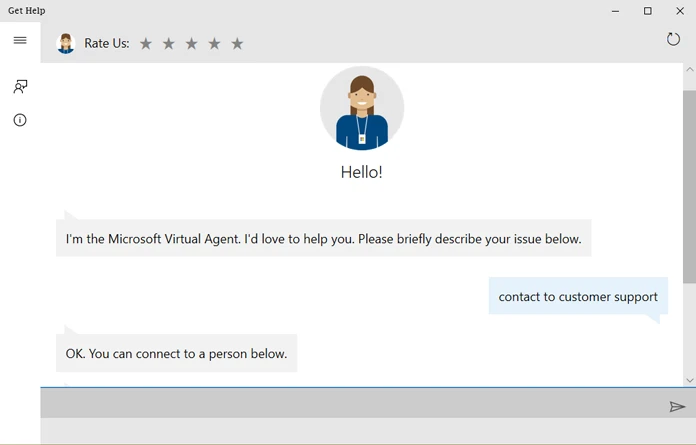Click the large virtual agent avatar
This screenshot has width=696, height=445.
click(x=362, y=108)
